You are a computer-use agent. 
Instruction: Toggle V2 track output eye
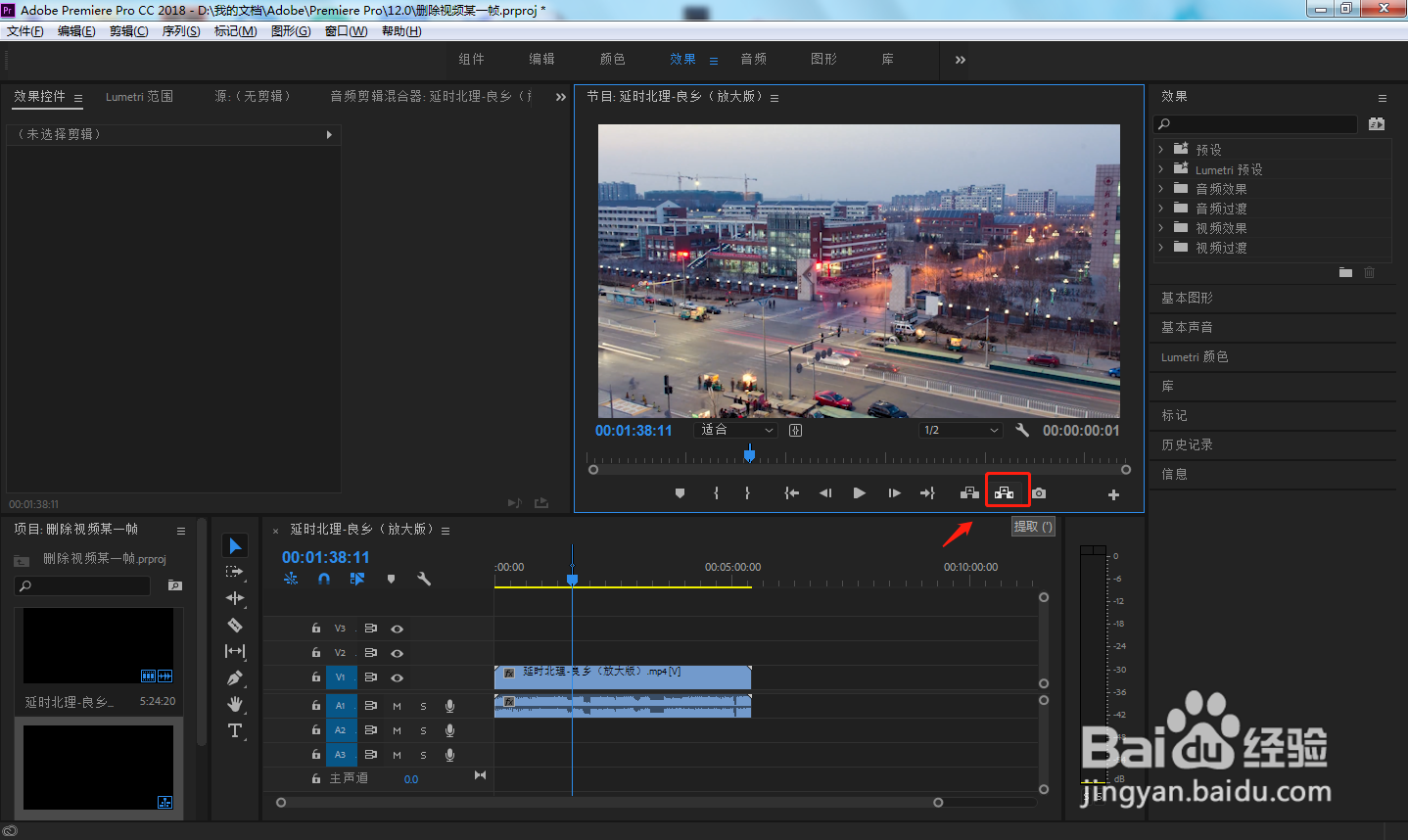pos(397,653)
